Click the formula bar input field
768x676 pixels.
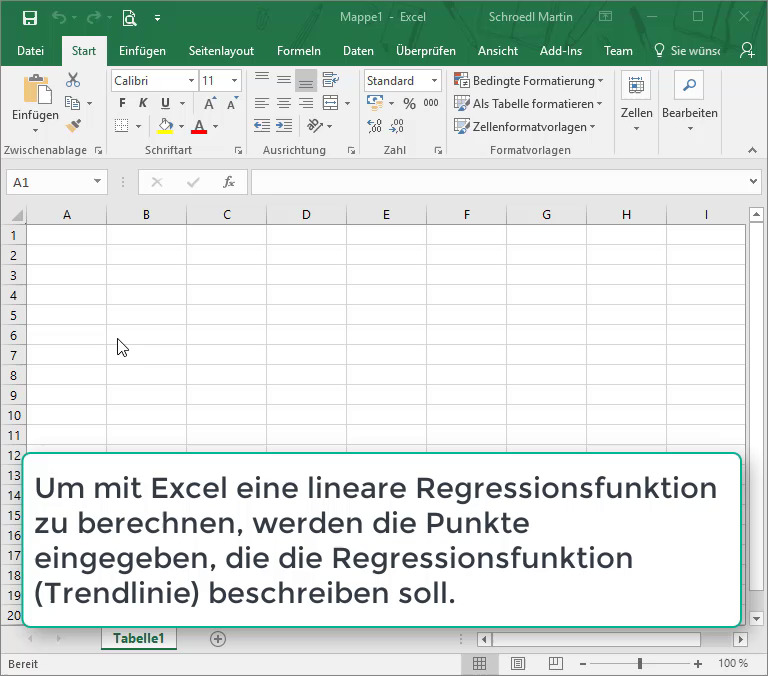coord(500,182)
